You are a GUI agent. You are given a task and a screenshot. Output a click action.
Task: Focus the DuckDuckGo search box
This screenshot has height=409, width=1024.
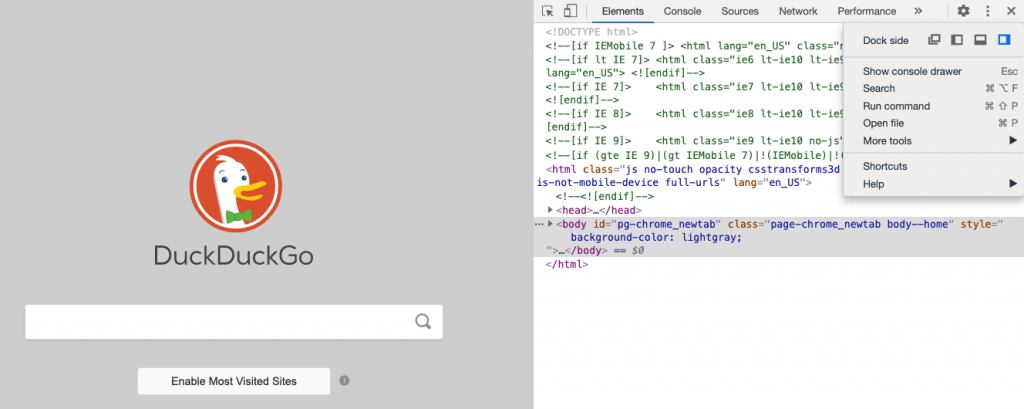tap(234, 321)
